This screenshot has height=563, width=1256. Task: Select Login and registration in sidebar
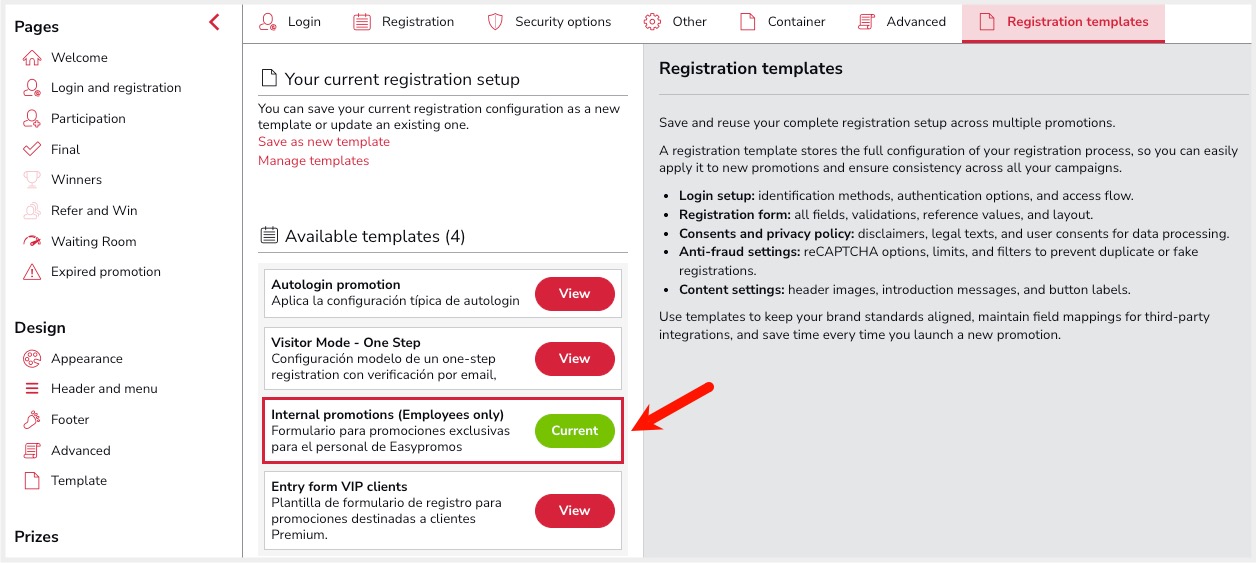click(x=116, y=88)
